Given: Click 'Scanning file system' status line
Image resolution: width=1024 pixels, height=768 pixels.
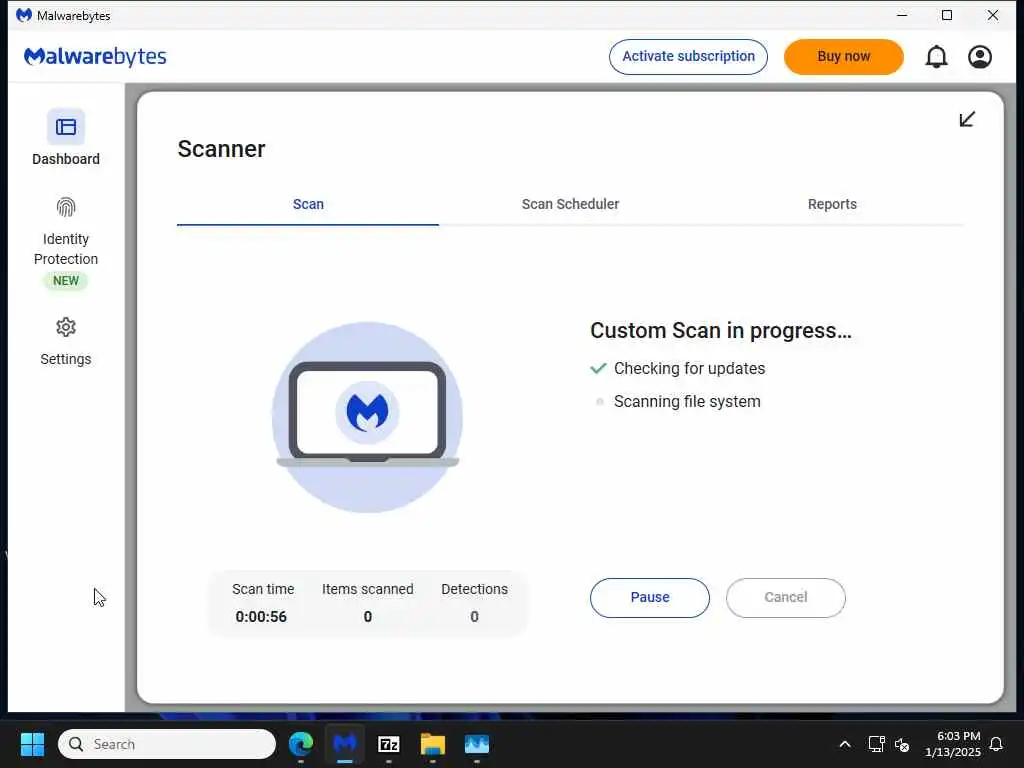Looking at the screenshot, I should tap(677, 402).
